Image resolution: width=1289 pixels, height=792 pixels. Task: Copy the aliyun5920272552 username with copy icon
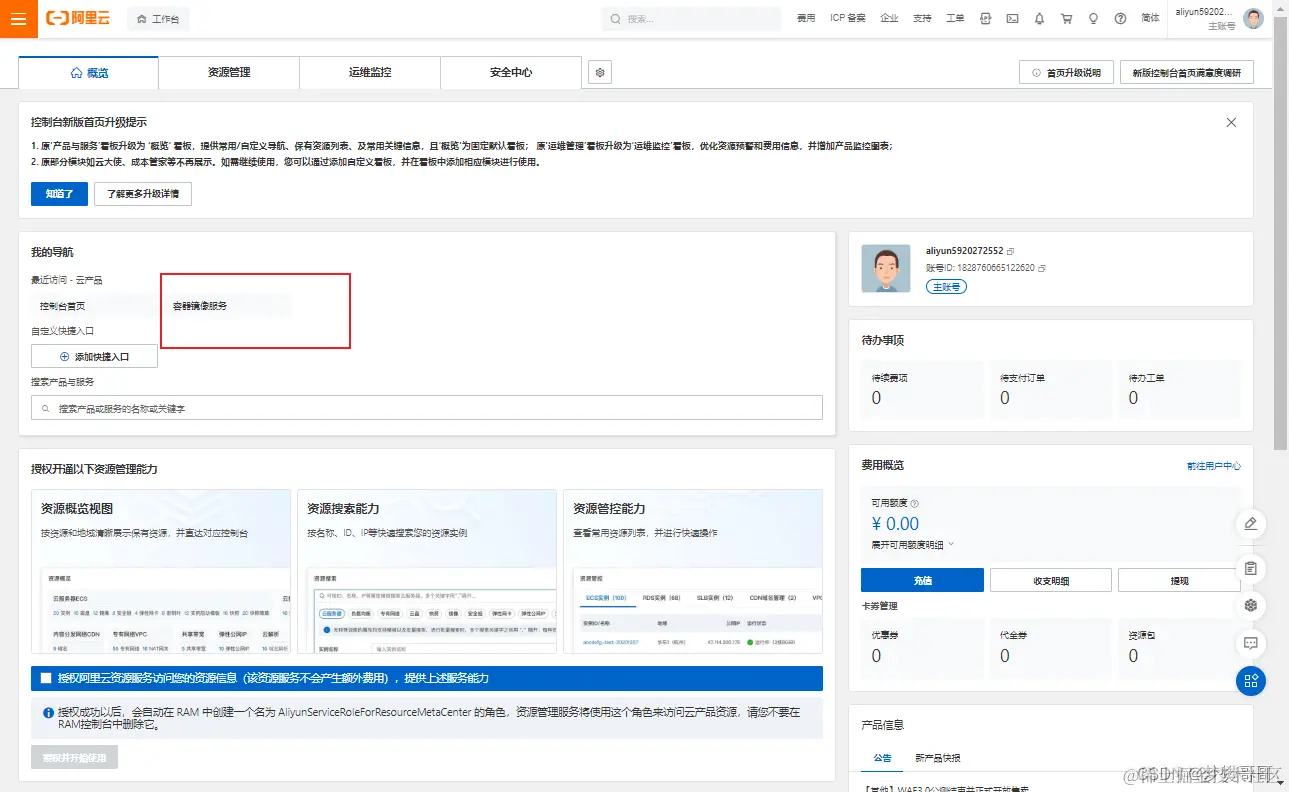point(1010,251)
